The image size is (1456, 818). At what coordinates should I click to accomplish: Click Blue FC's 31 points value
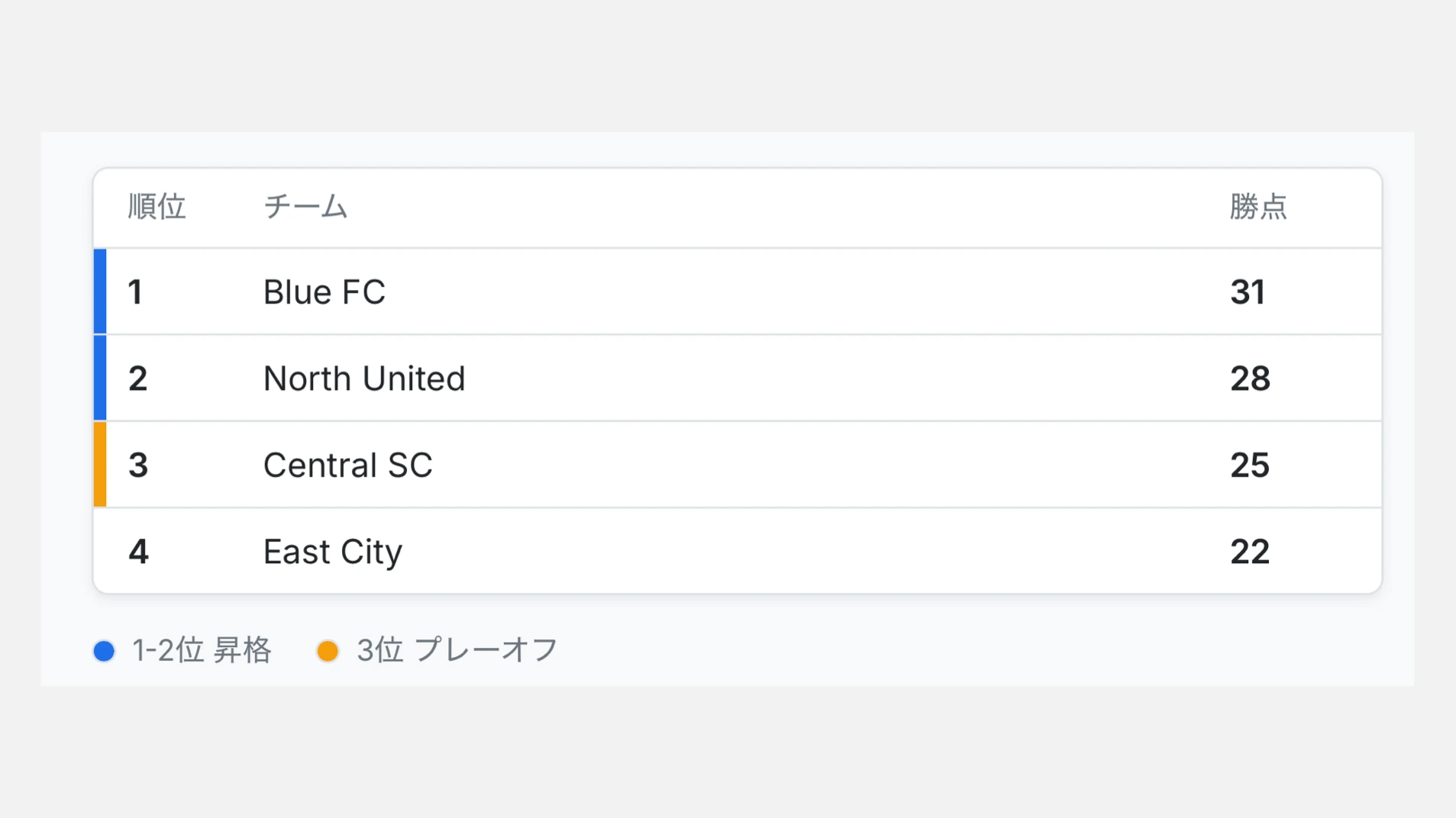[x=1248, y=292]
